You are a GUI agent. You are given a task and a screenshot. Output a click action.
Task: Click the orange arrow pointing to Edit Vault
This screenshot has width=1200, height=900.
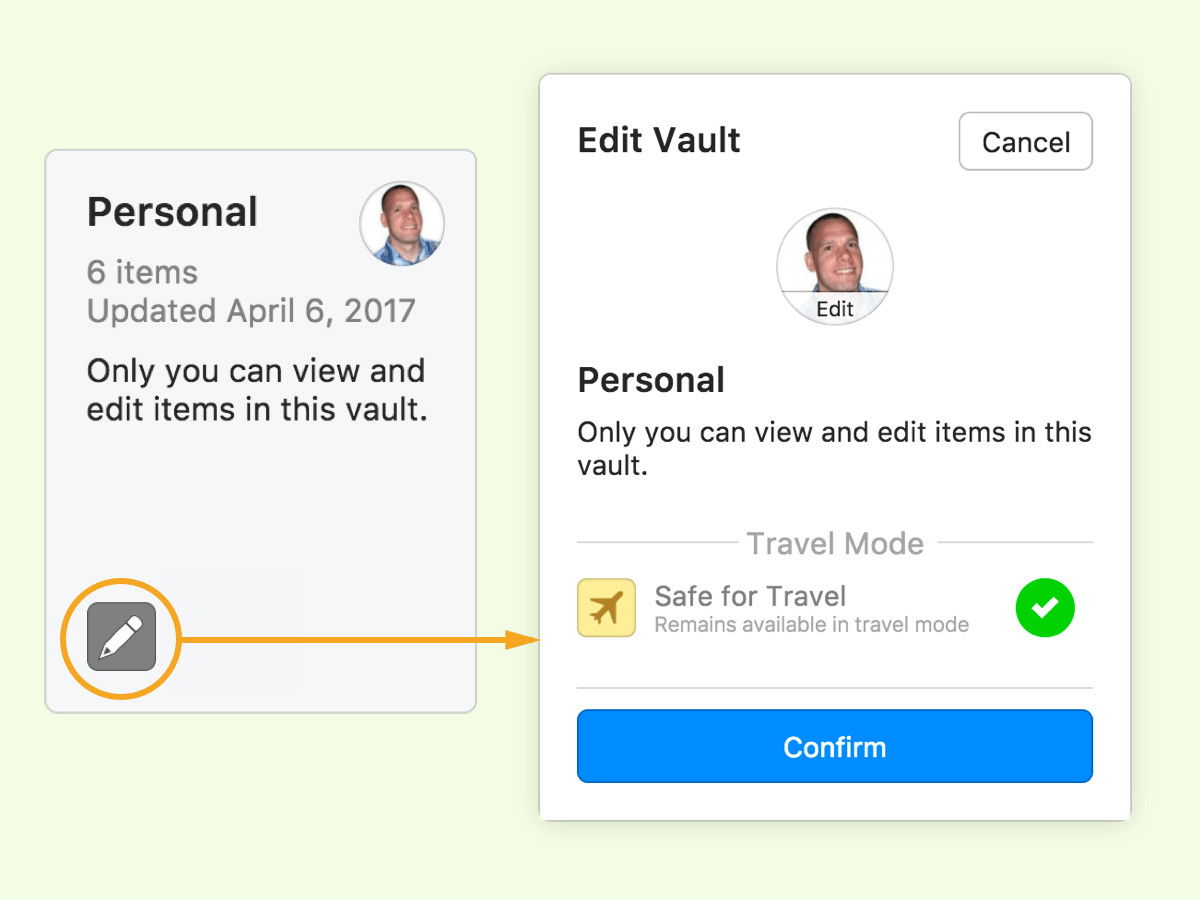(x=360, y=640)
